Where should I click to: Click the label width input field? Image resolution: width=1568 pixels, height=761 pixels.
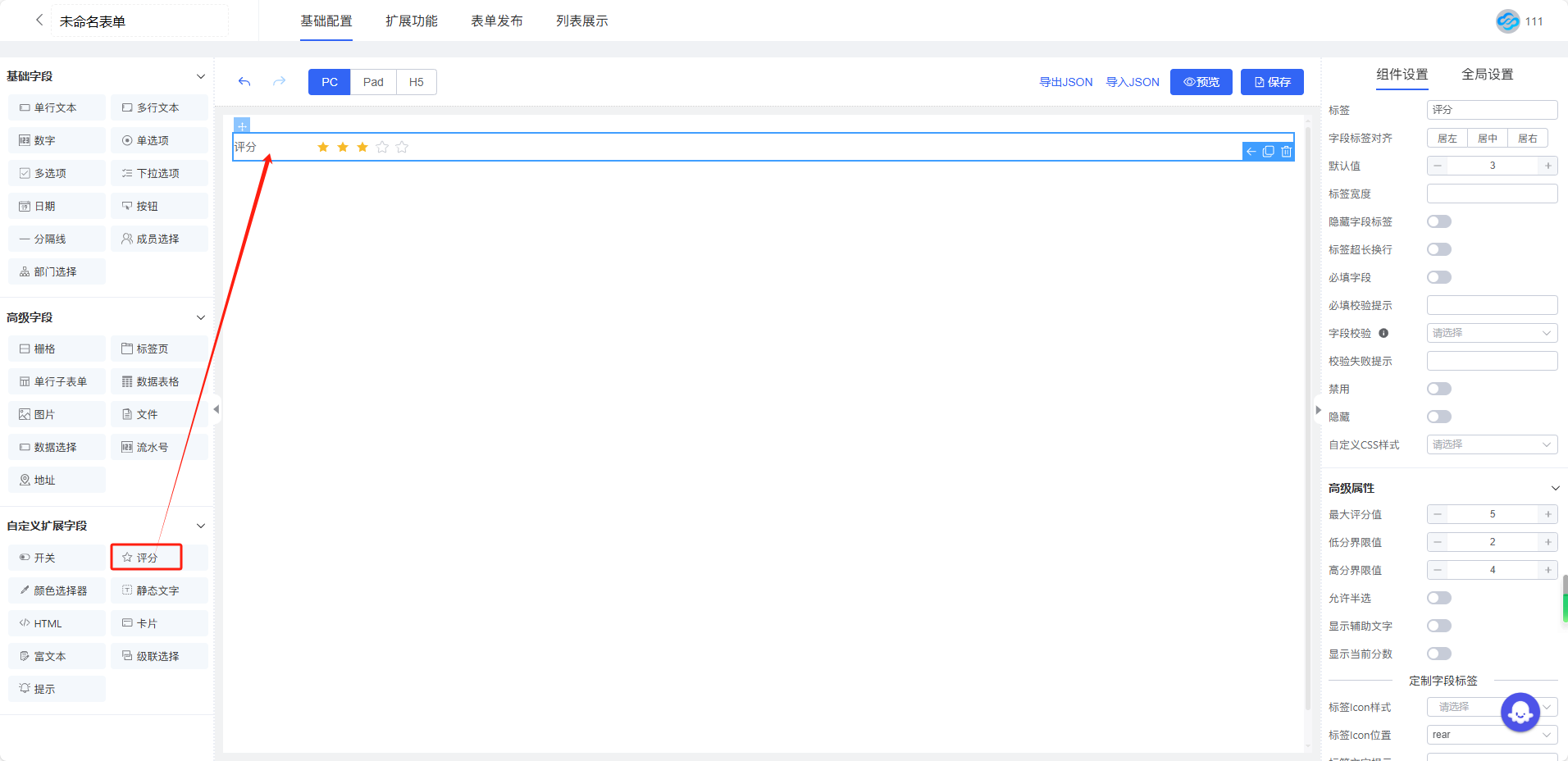1492,194
